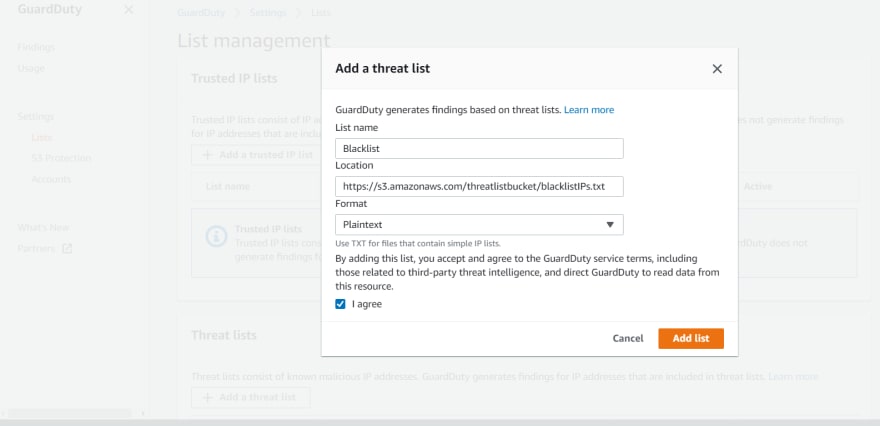Image resolution: width=880 pixels, height=426 pixels.
Task: Click the Trusted IP lists section heading
Action: coord(234,79)
